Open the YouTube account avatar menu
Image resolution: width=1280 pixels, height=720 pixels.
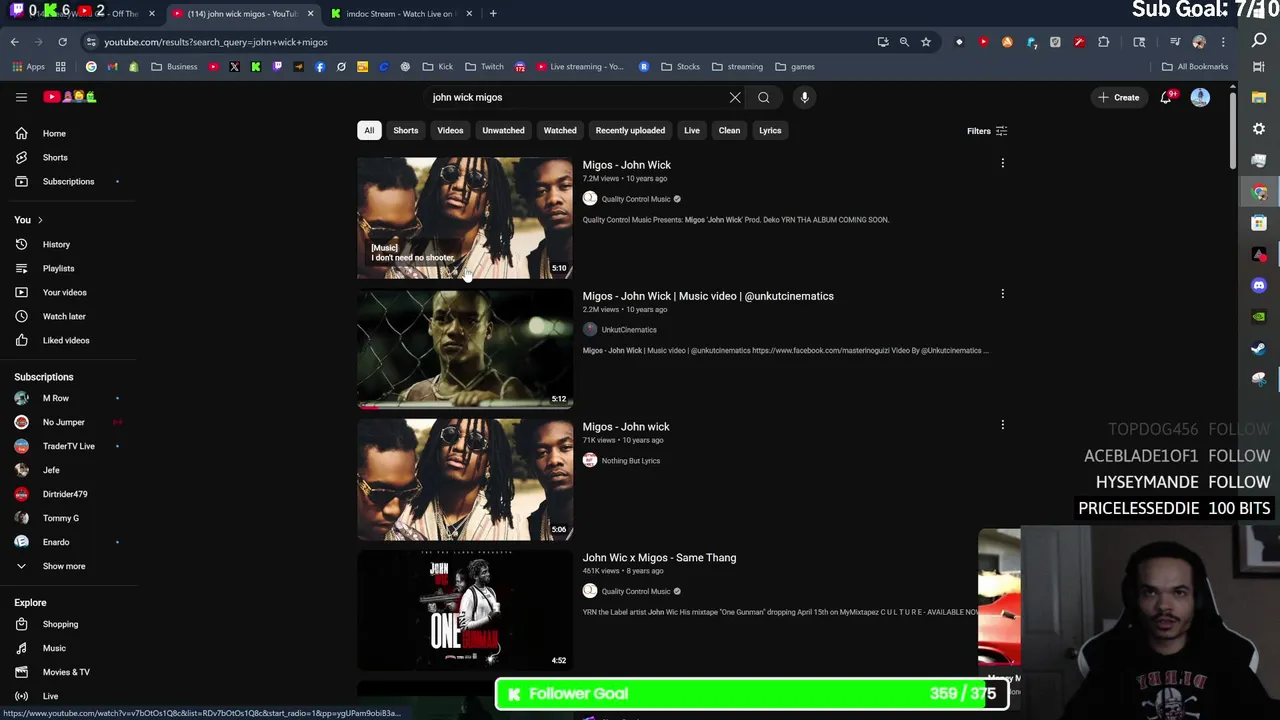(1200, 97)
